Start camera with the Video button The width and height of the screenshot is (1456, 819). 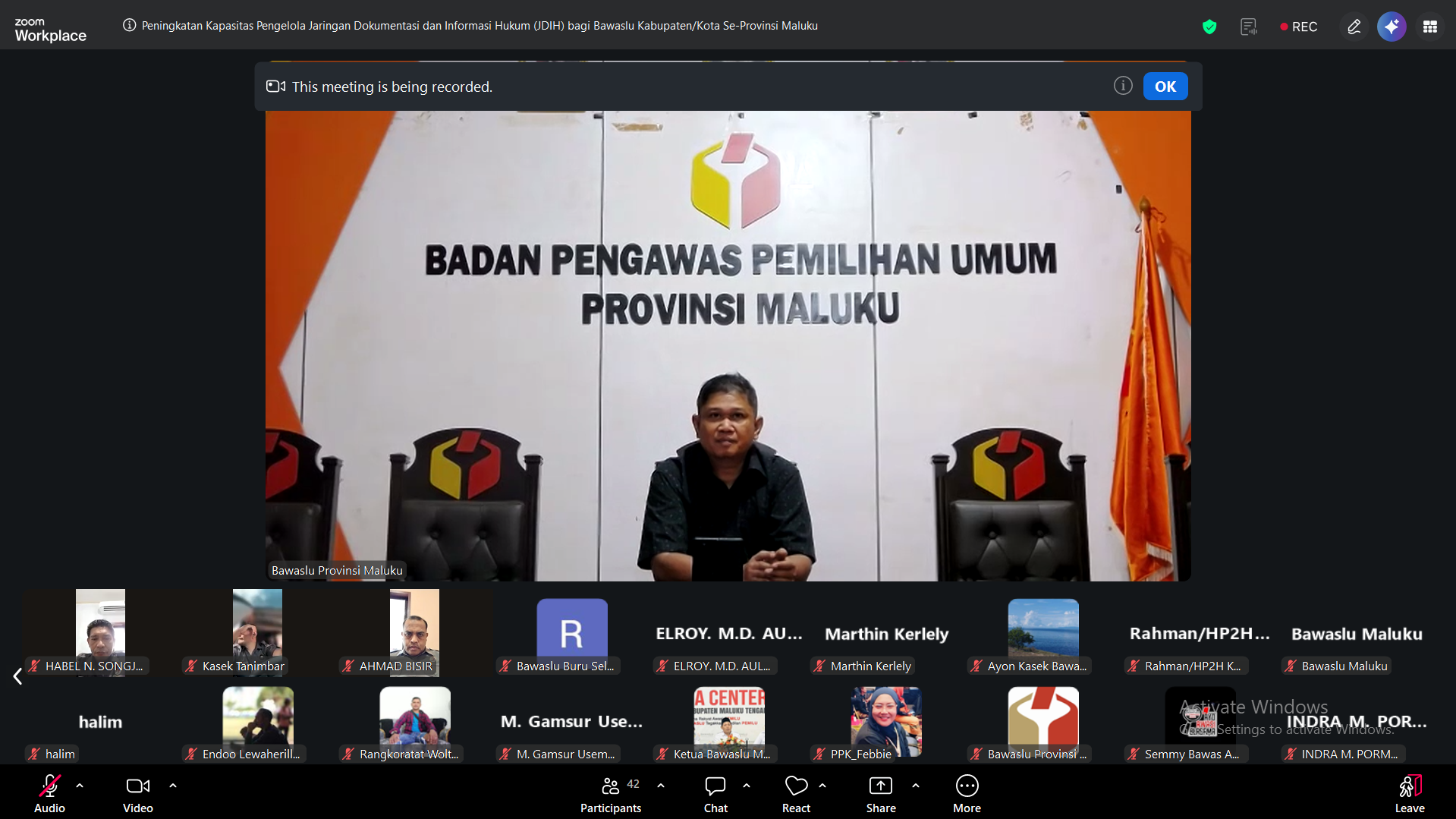138,794
